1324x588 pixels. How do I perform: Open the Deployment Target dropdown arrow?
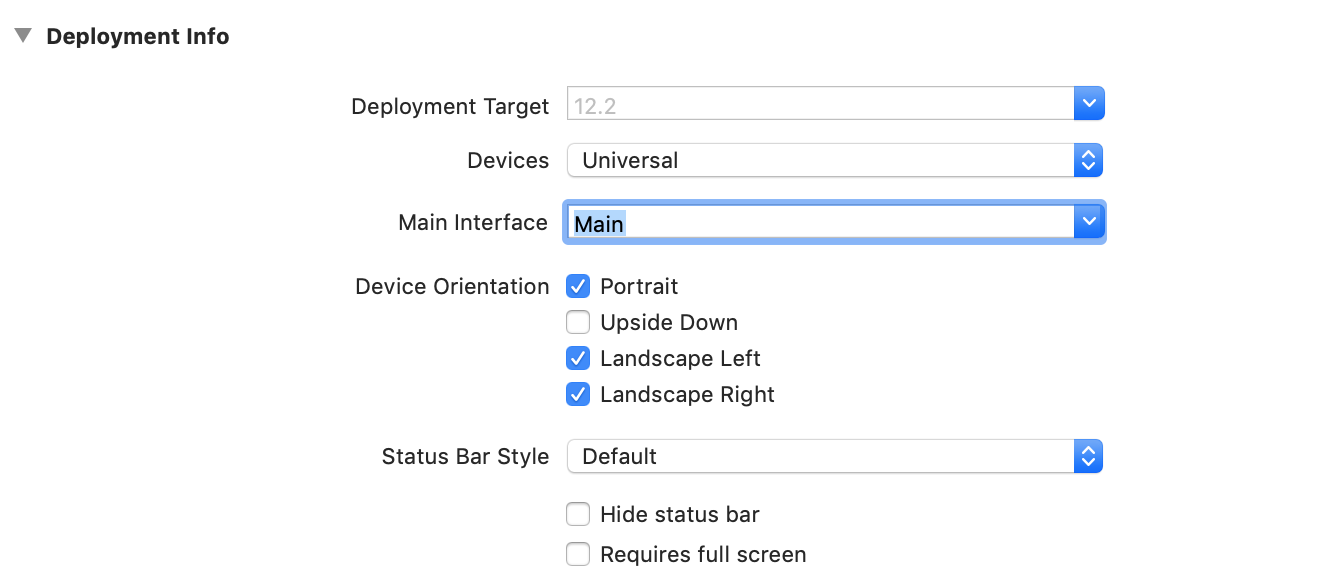pyautogui.click(x=1089, y=104)
